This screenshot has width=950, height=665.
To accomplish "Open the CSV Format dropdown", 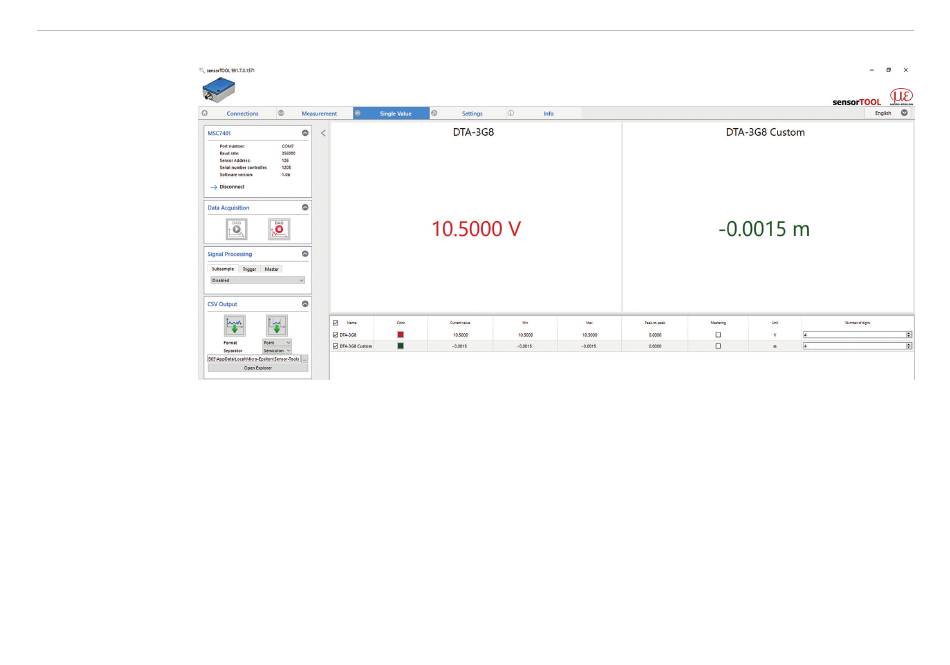I will 277,342.
